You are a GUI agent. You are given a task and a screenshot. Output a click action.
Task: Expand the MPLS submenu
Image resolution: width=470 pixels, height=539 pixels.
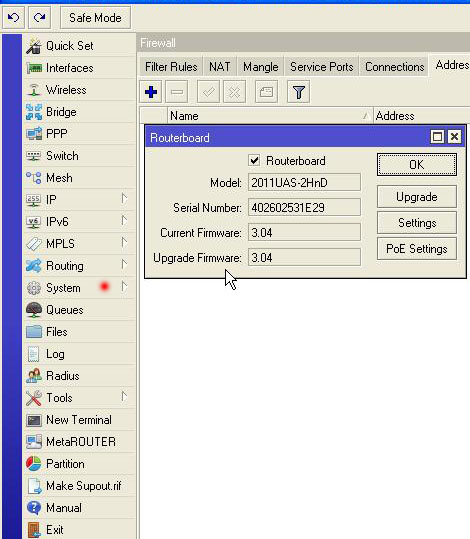click(x=124, y=243)
